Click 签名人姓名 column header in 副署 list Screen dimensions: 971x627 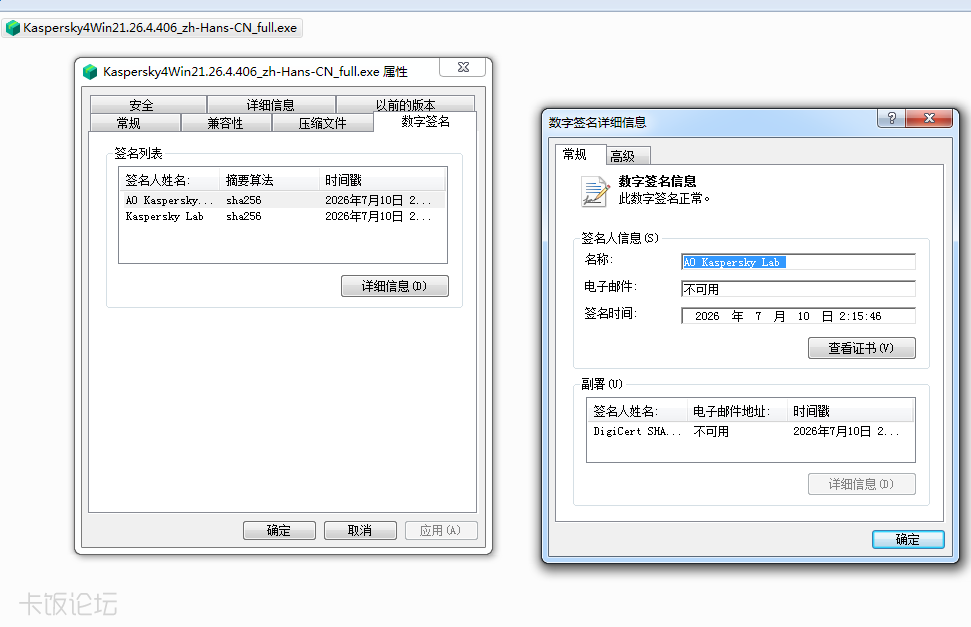tap(637, 411)
